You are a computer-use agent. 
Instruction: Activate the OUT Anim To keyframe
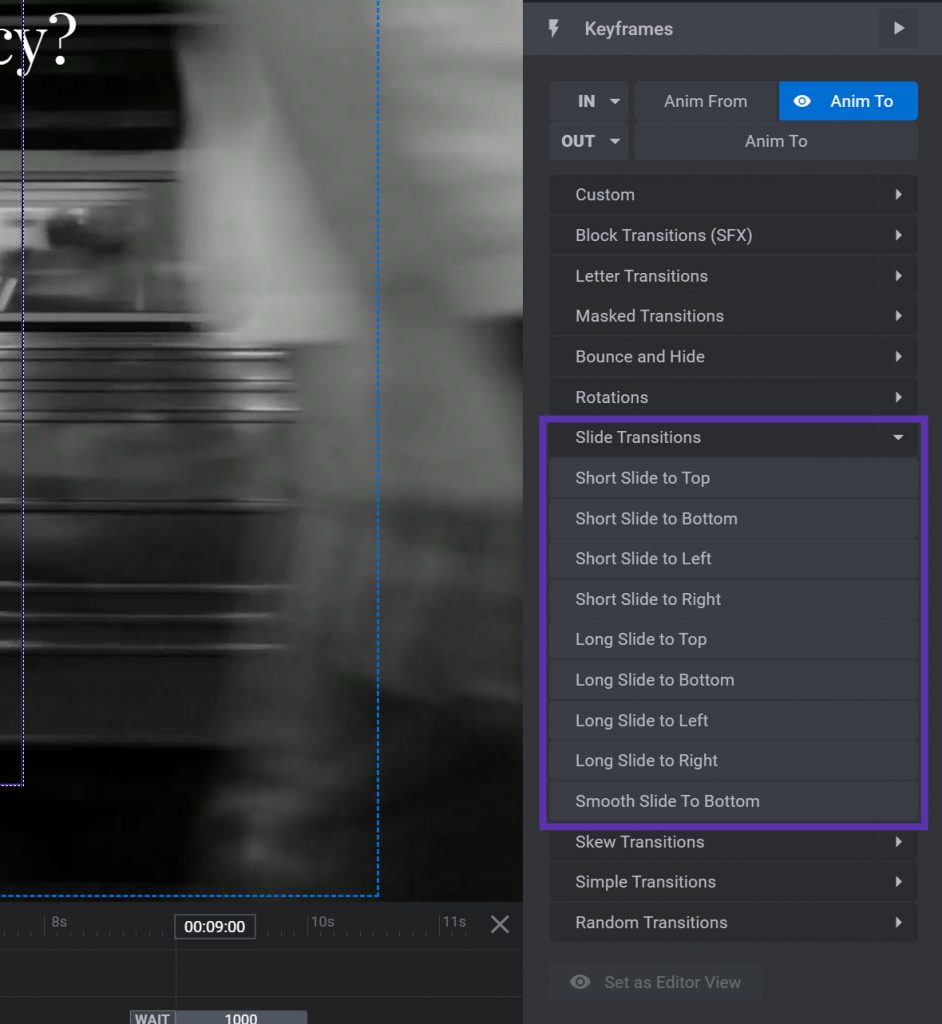[776, 141]
